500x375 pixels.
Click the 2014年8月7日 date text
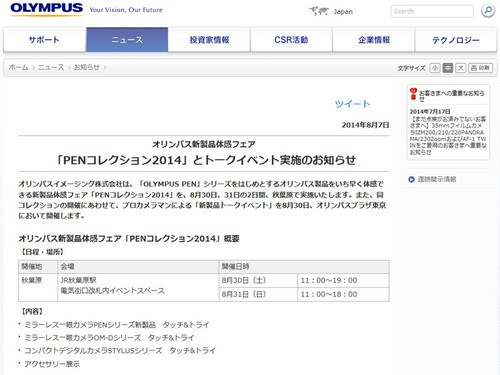(365, 125)
